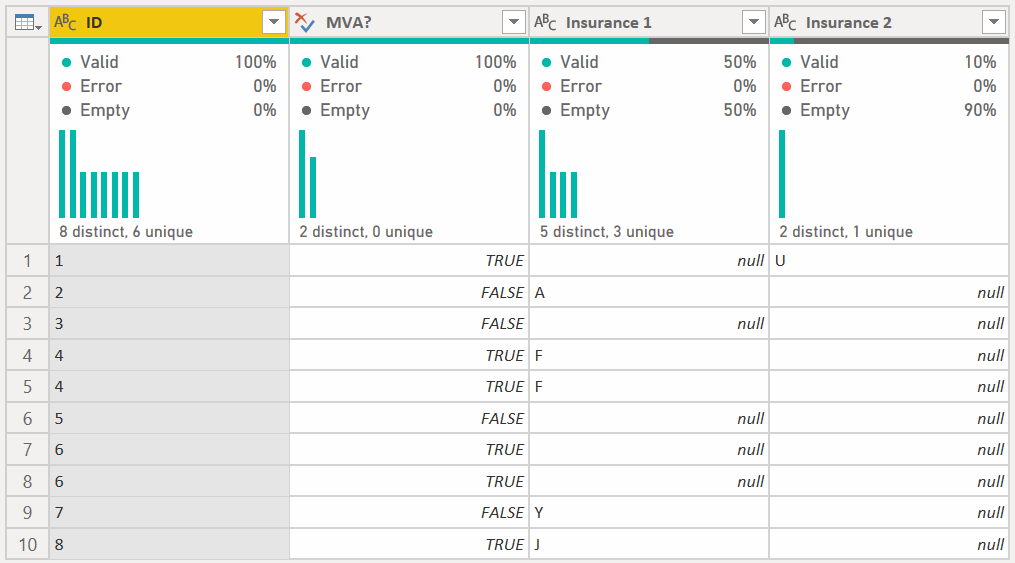
Task: Click the Insurance 1 column quality bar
Action: click(x=649, y=41)
